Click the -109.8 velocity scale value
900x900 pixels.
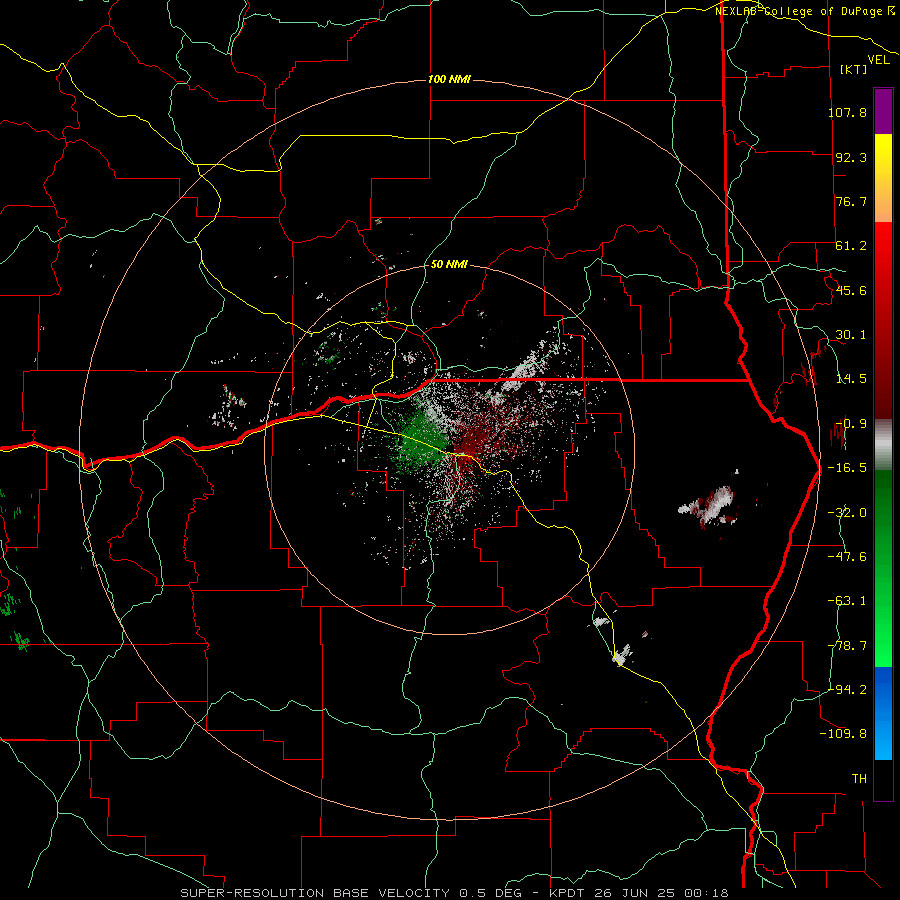pos(843,734)
